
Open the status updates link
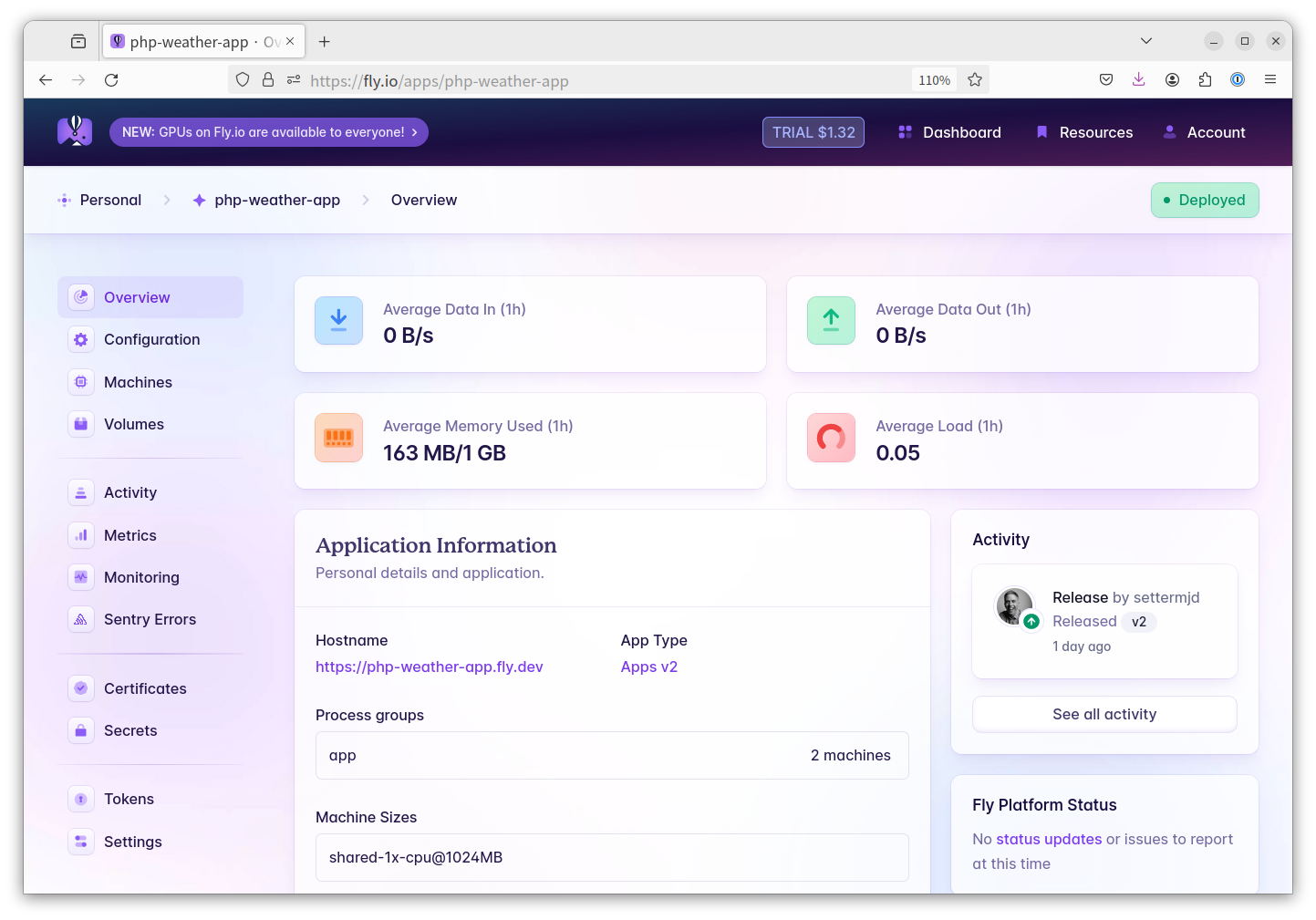(x=1049, y=839)
